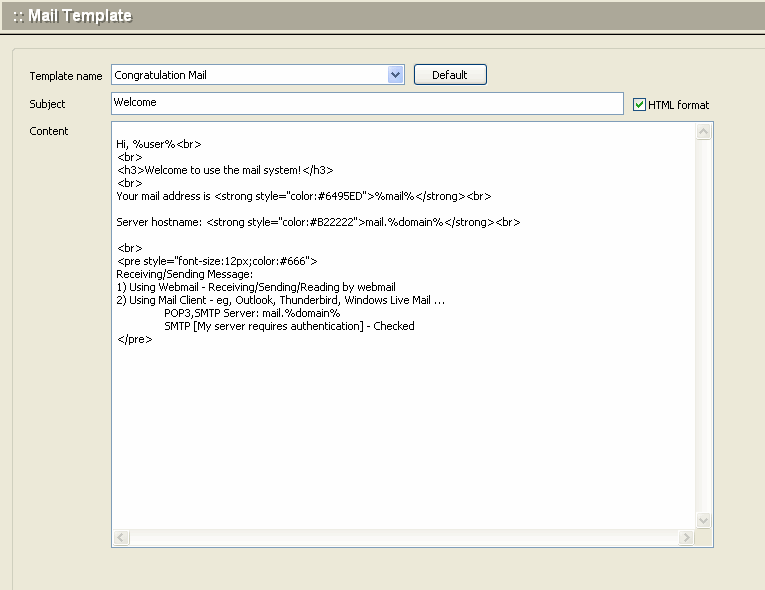Viewport: 765px width, 590px height.
Task: Place cursor on the "Hi, %user%" line
Action: [x=159, y=144]
